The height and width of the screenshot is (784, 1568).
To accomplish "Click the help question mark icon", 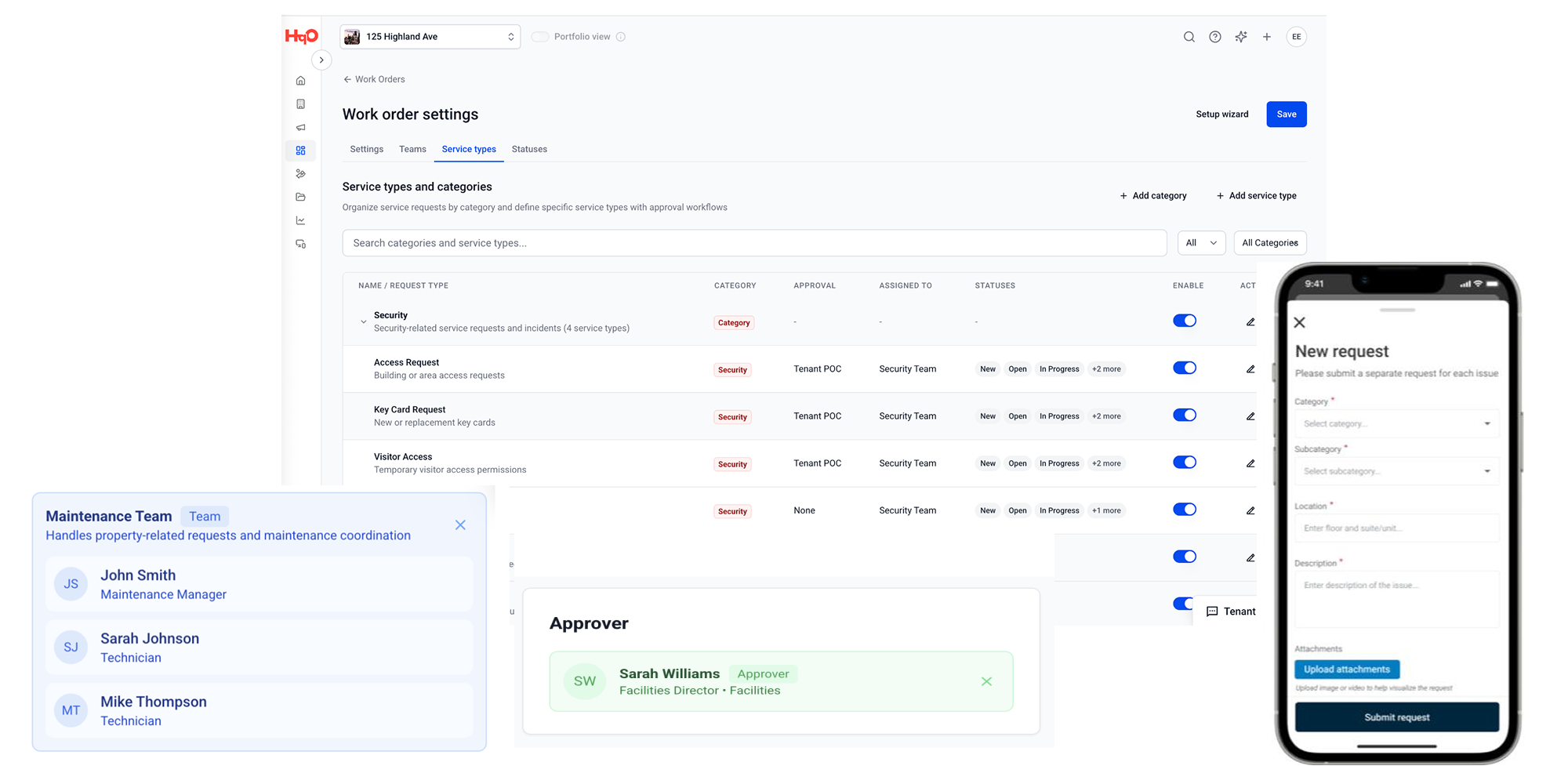I will click(1214, 36).
